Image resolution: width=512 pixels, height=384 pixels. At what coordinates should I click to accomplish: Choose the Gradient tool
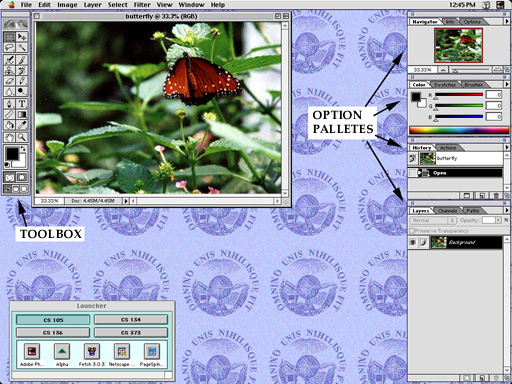(x=22, y=115)
